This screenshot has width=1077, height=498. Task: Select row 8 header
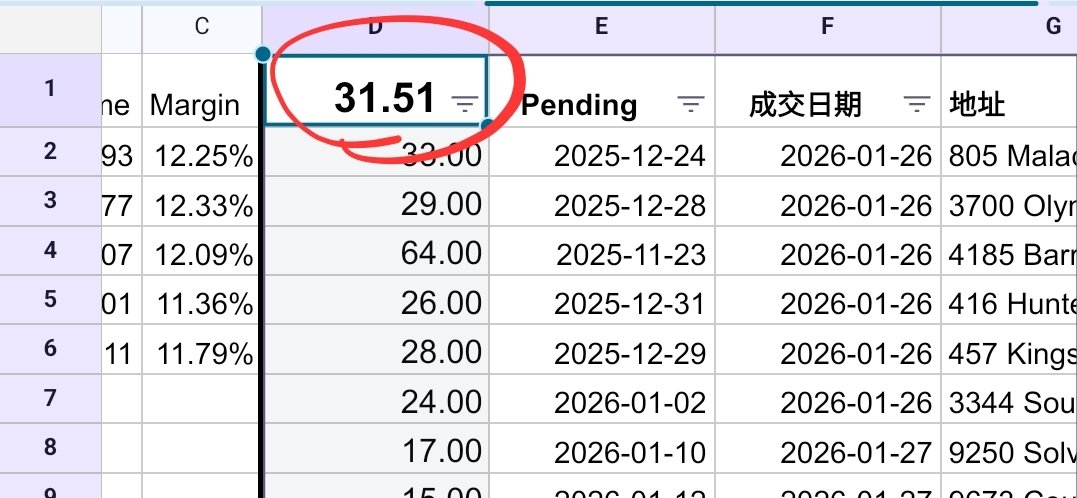pos(50,448)
